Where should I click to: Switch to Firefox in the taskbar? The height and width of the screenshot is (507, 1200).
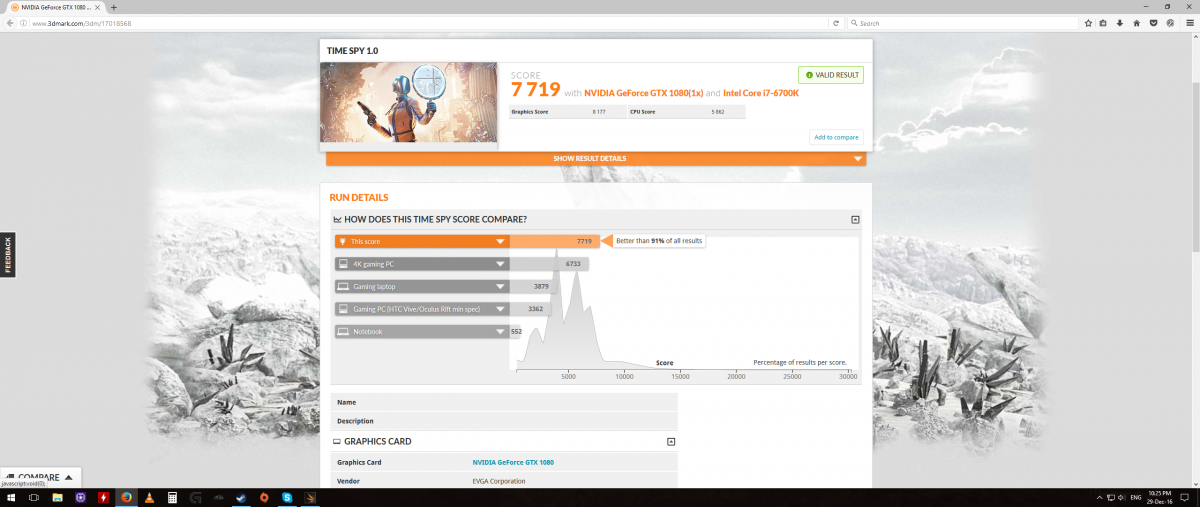pyautogui.click(x=126, y=497)
